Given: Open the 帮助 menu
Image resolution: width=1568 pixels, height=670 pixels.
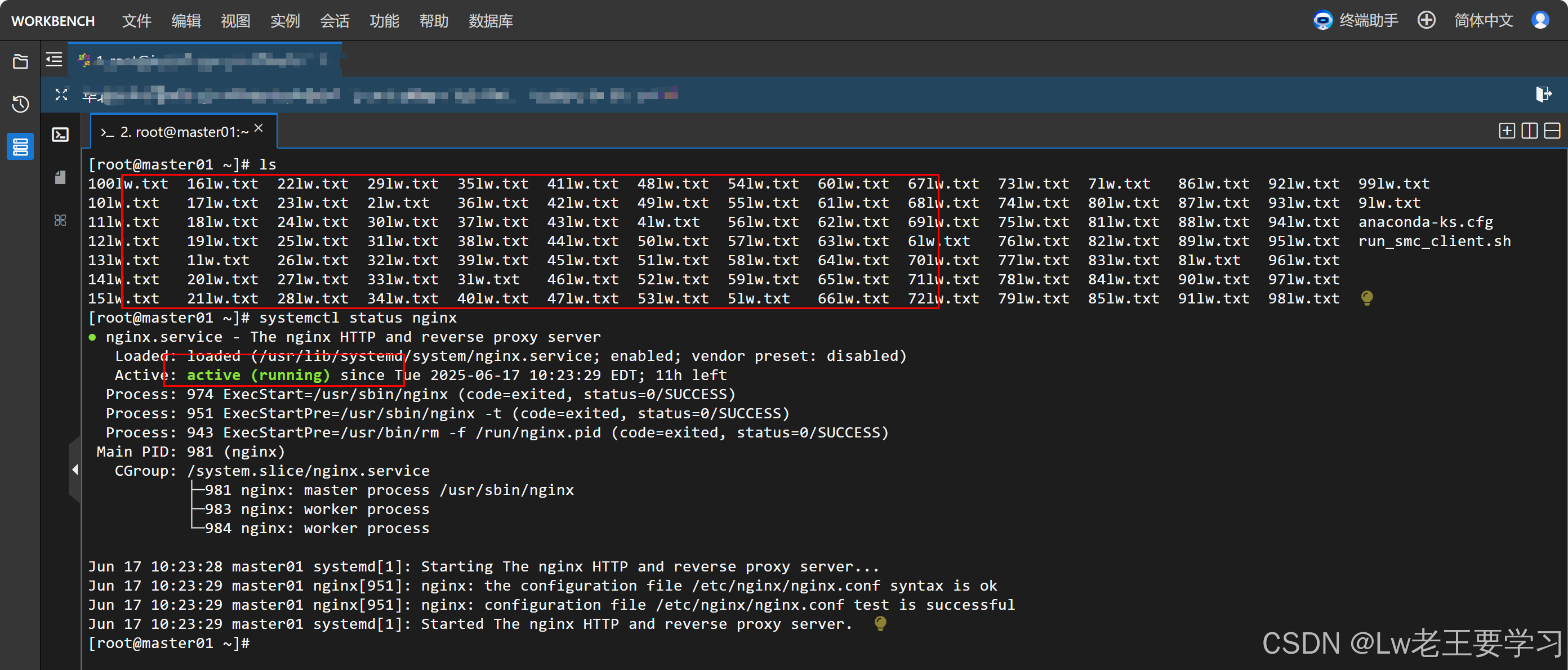Looking at the screenshot, I should [433, 21].
